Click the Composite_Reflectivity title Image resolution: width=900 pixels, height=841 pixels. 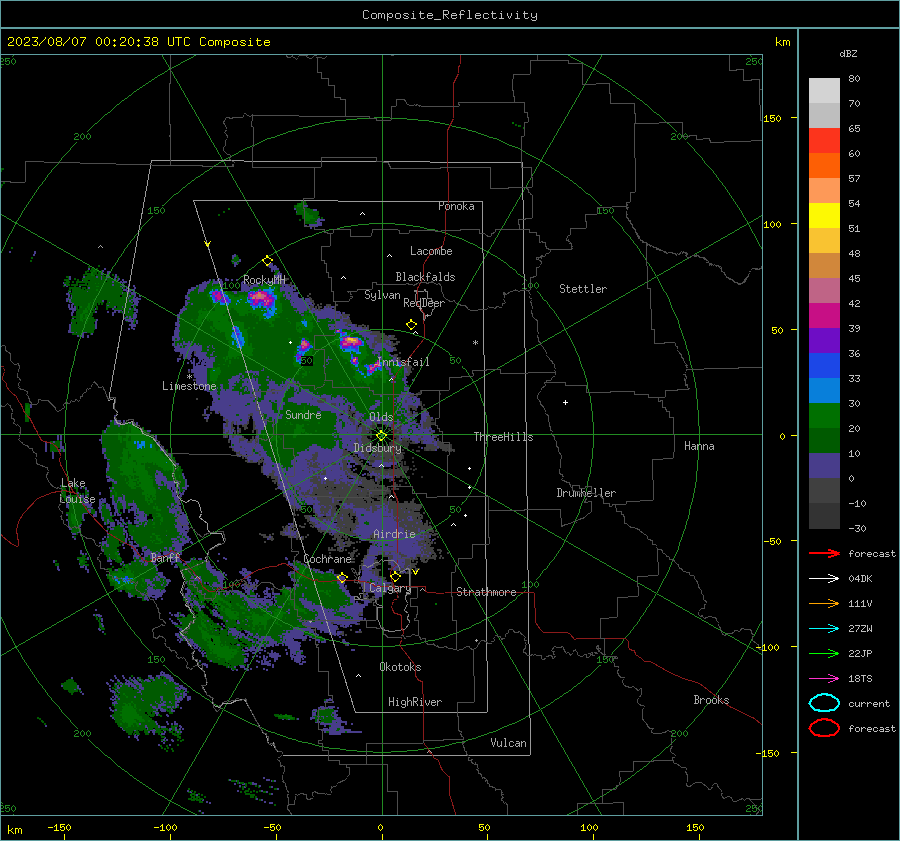pyautogui.click(x=450, y=15)
